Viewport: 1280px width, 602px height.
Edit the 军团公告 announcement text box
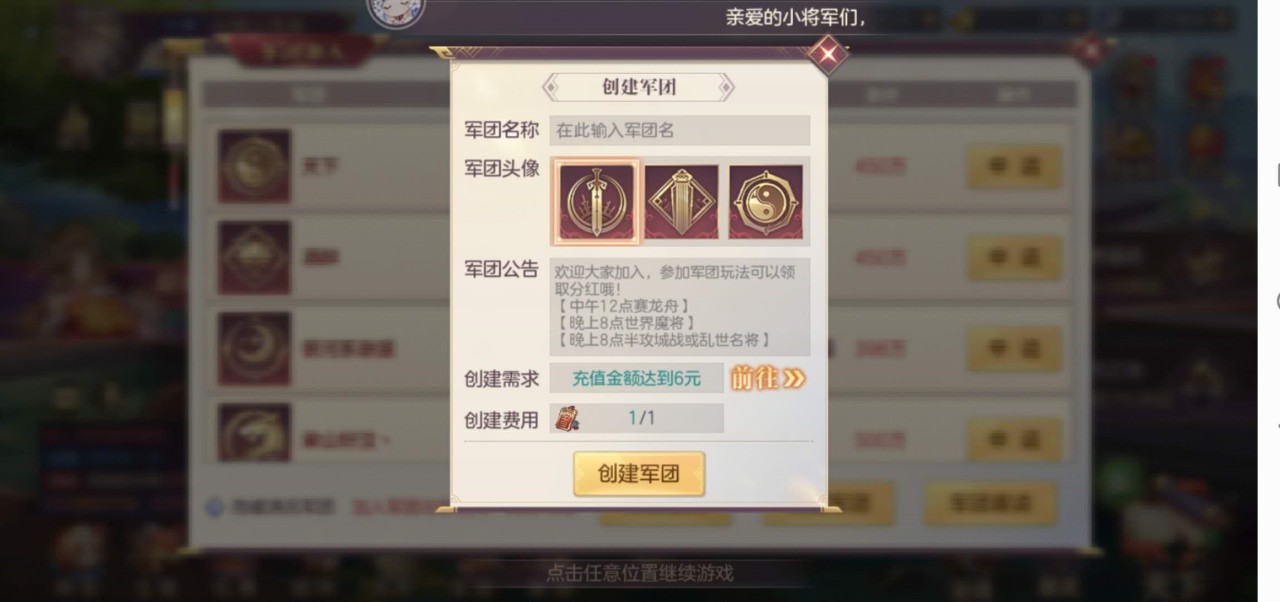point(680,307)
